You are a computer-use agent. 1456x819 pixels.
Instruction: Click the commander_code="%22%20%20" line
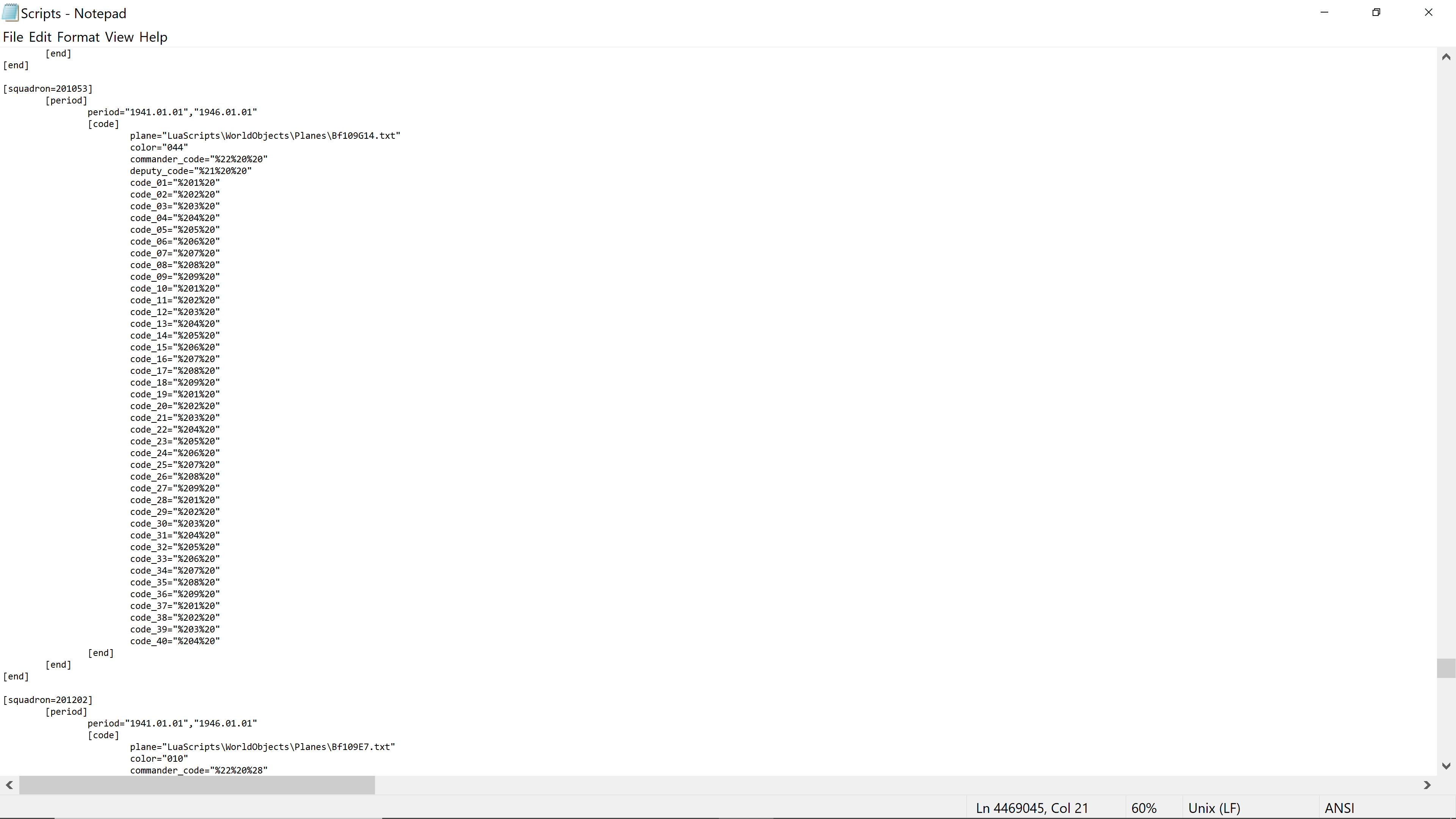[x=199, y=159]
